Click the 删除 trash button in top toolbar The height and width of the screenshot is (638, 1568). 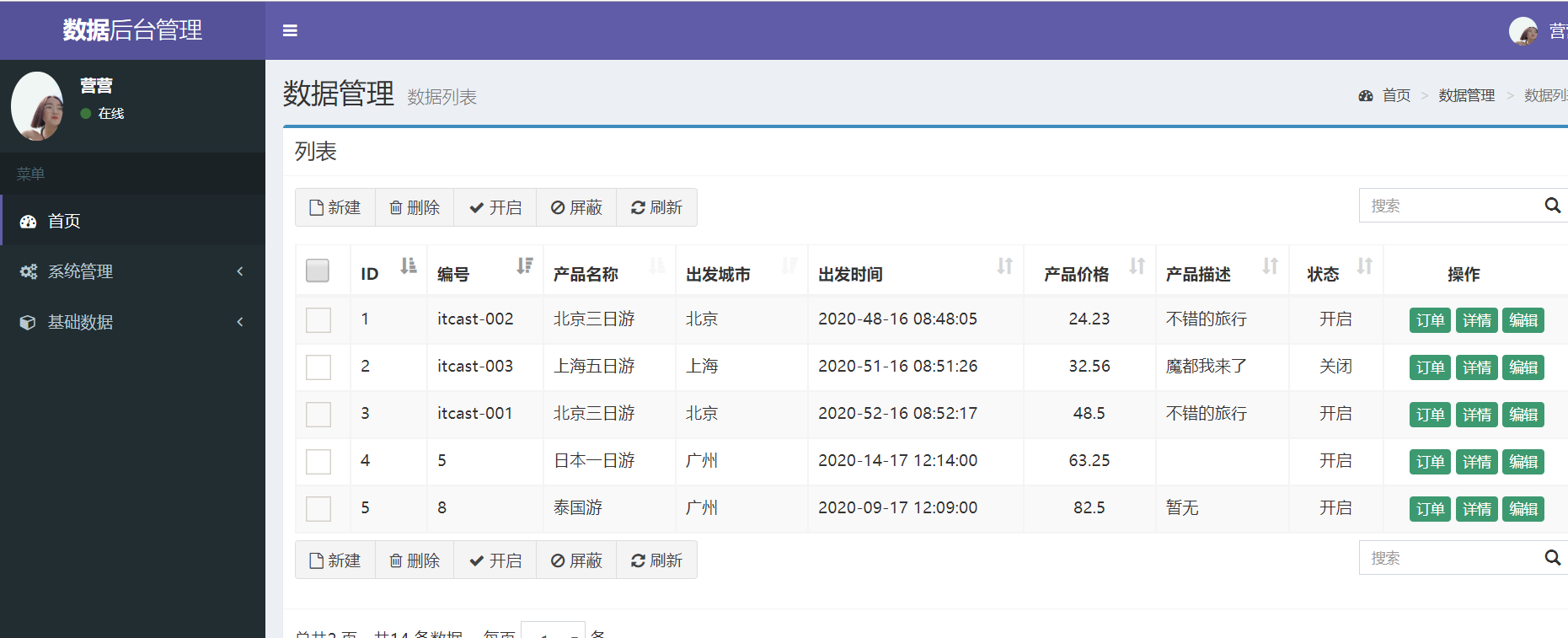pos(415,207)
